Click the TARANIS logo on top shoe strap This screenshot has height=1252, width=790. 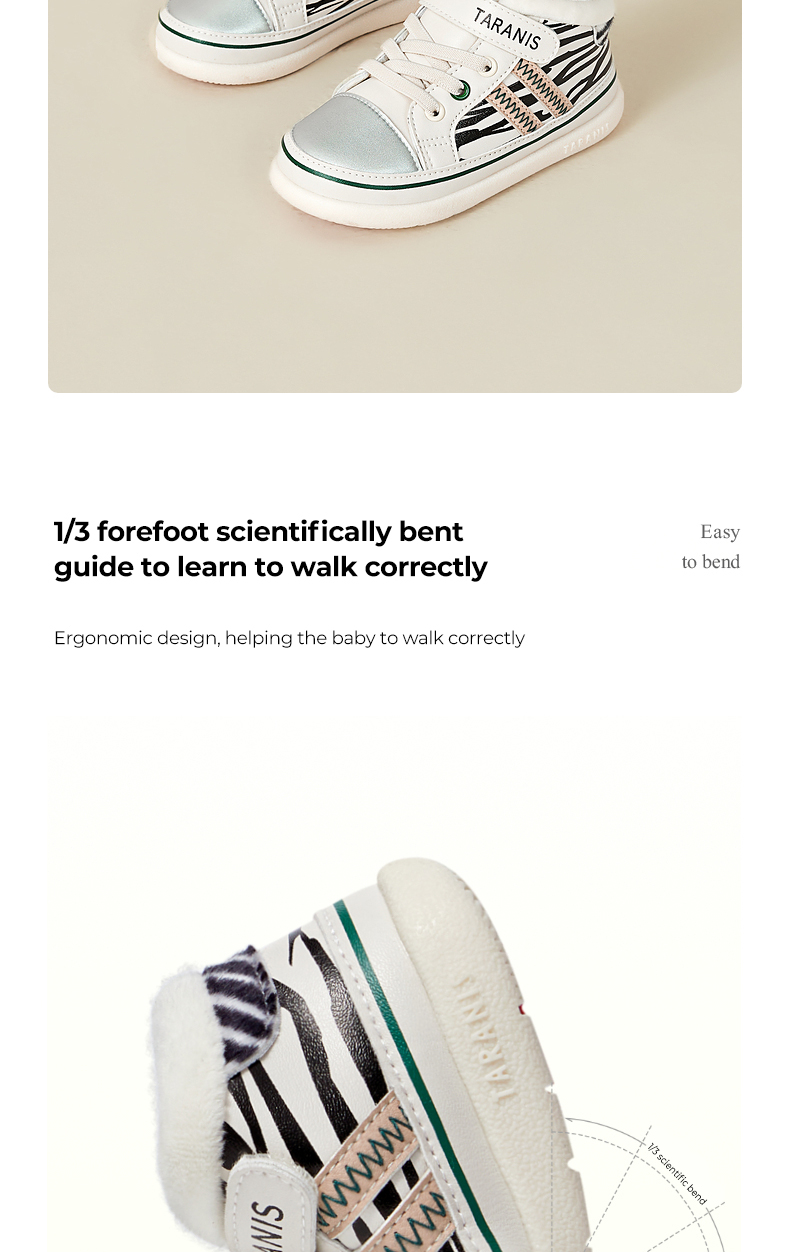(506, 29)
